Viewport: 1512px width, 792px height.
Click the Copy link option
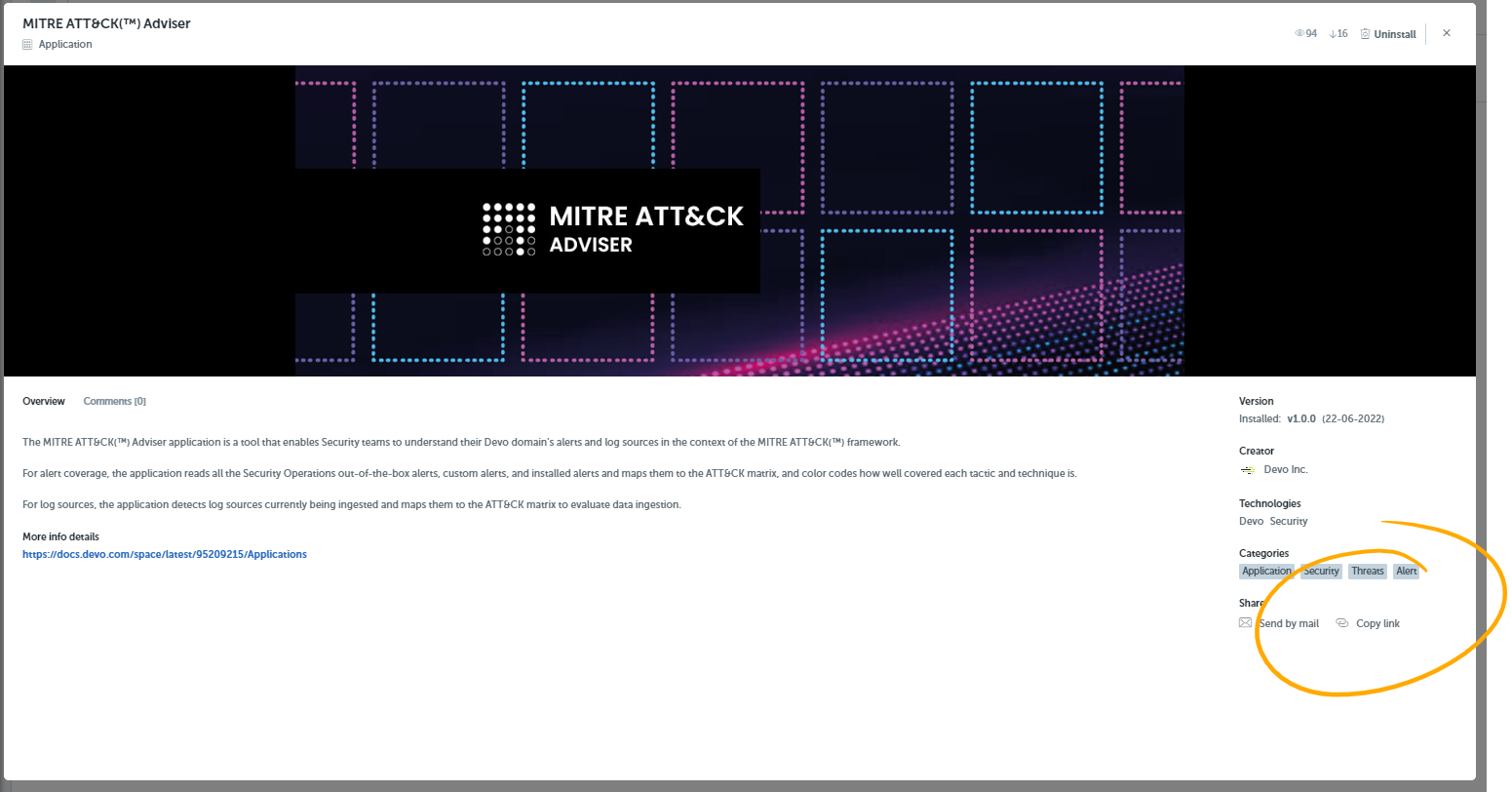tap(1377, 623)
